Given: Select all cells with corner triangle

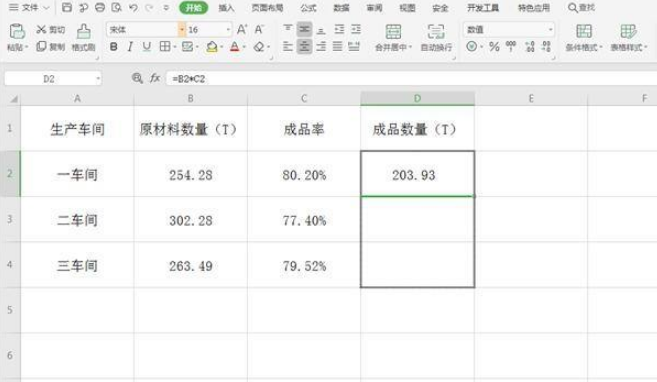Looking at the screenshot, I should [13, 99].
